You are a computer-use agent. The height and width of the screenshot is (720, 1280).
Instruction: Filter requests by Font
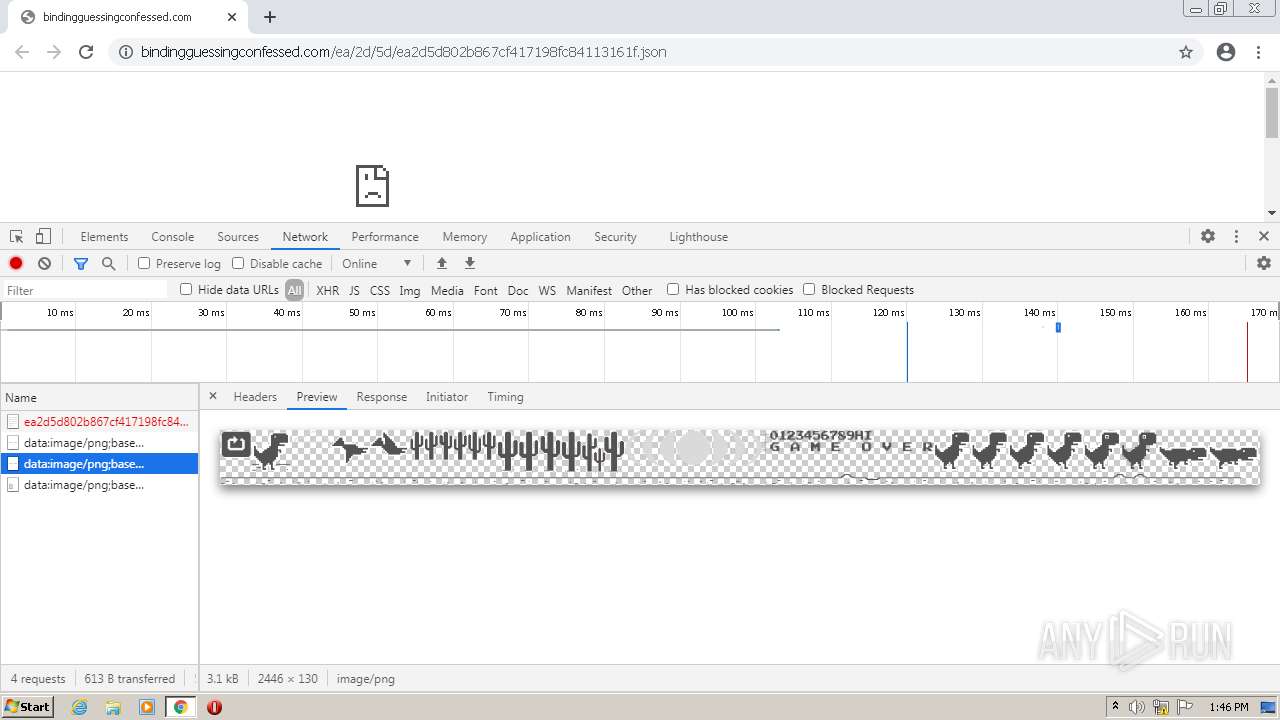coord(486,290)
